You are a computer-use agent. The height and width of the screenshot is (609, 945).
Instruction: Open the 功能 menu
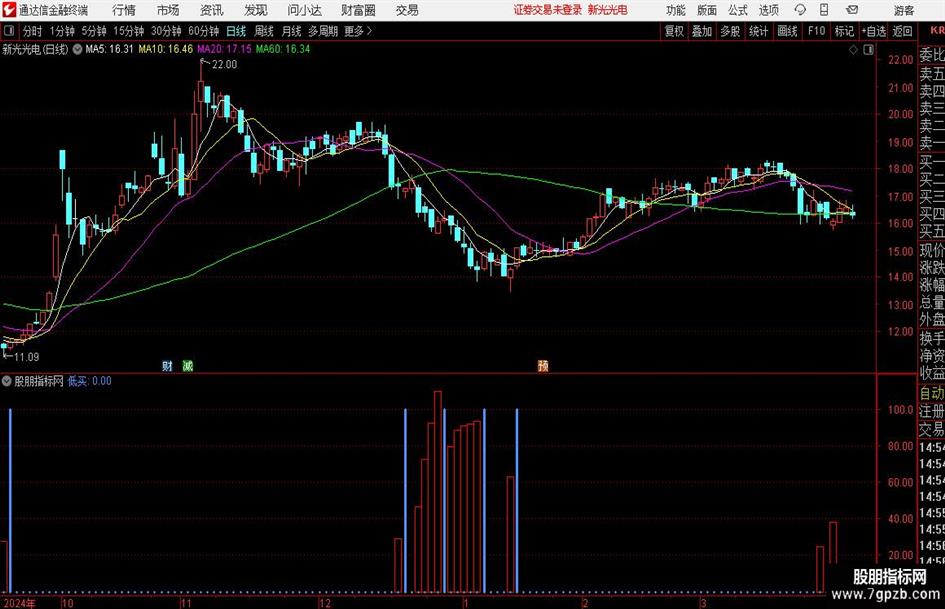coord(676,10)
